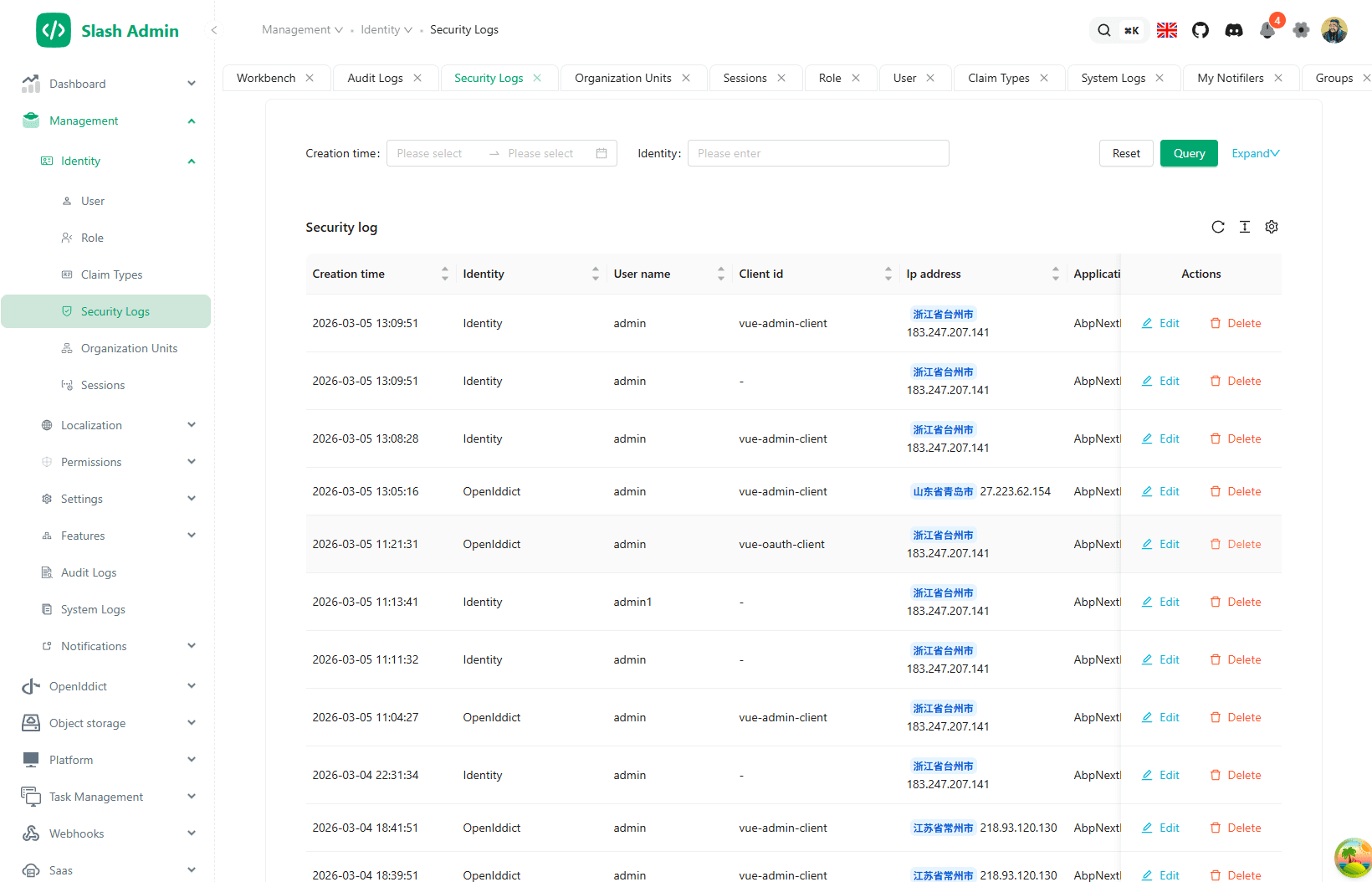Toggle sort on Ip address column
The image size is (1372, 882).
(x=1055, y=274)
